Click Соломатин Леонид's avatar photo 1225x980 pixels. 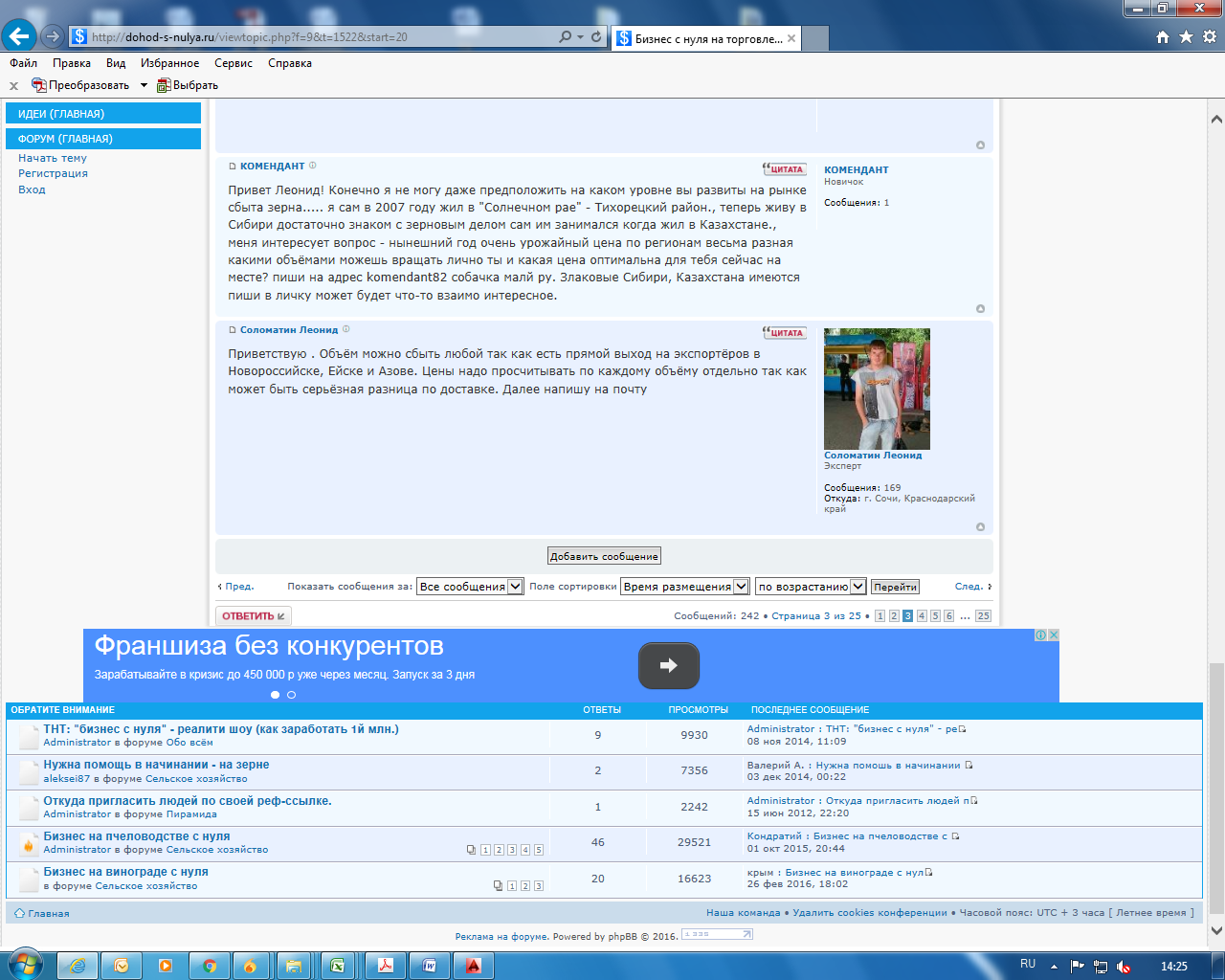tap(877, 389)
